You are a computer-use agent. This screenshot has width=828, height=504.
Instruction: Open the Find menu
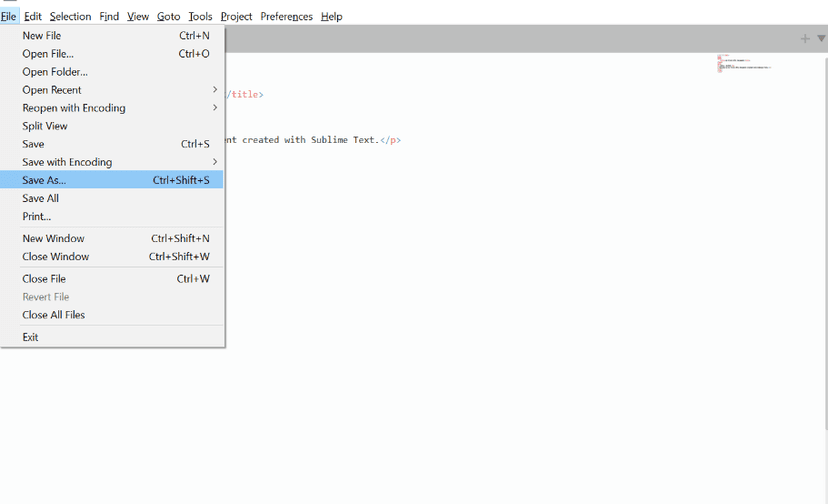pos(109,16)
